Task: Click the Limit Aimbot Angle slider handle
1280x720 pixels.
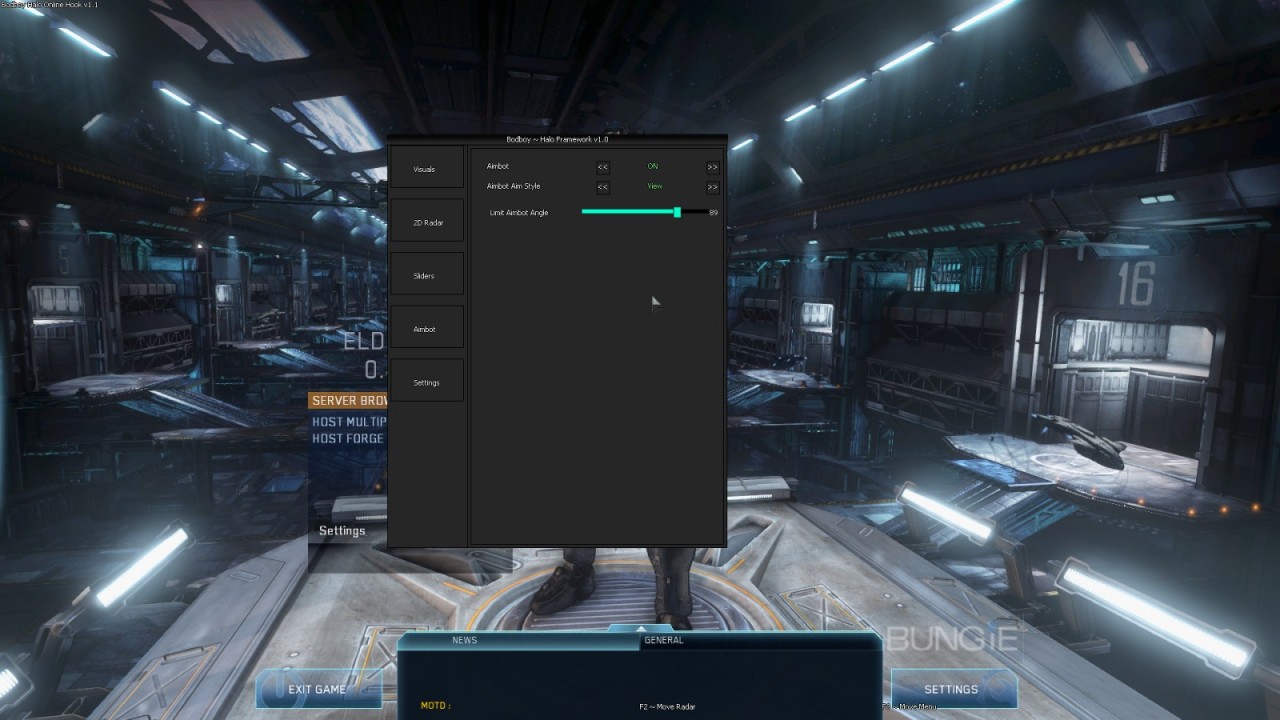Action: coord(677,212)
